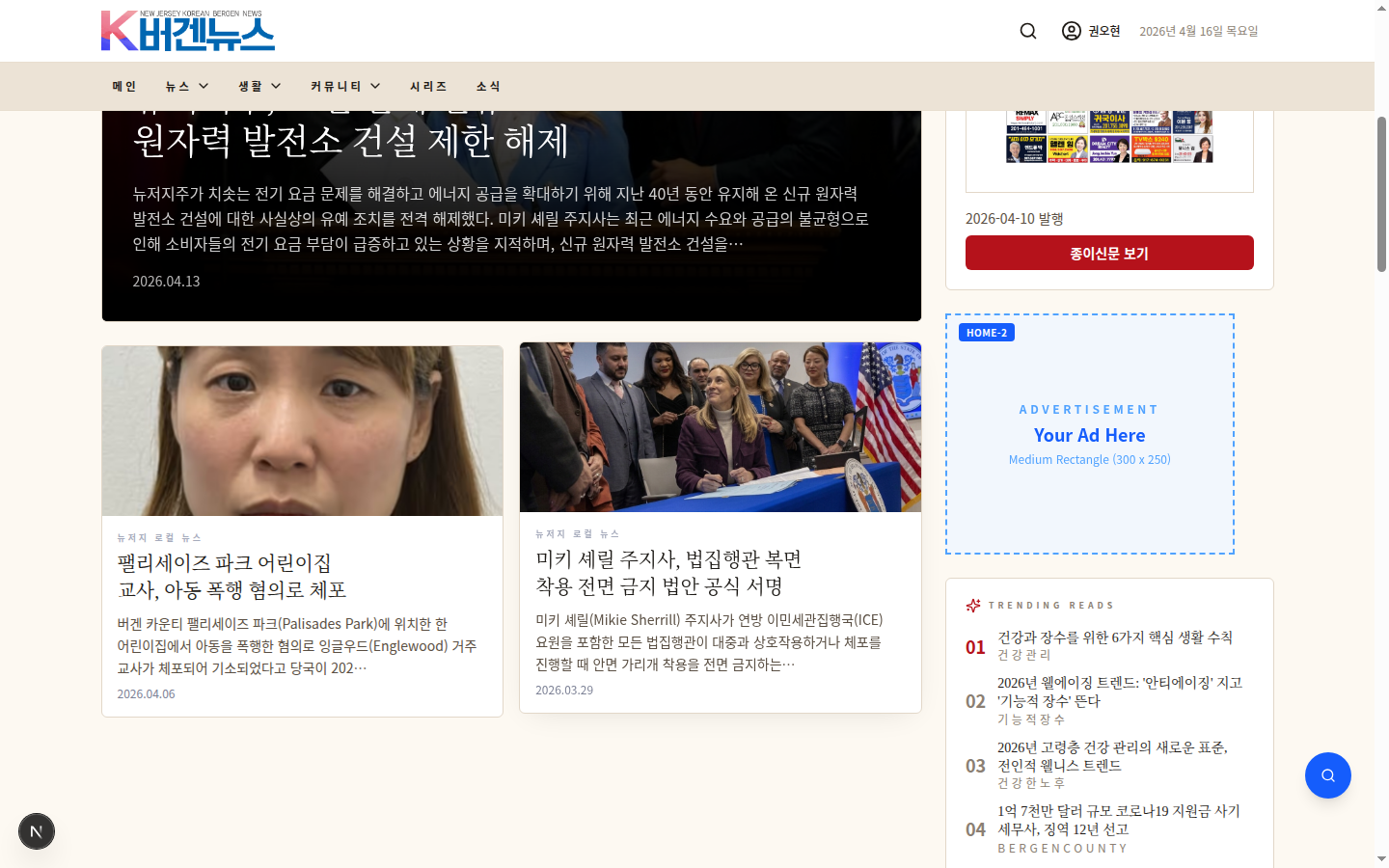Click the 종이신문 보기 button
The width and height of the screenshot is (1389, 868).
point(1109,252)
